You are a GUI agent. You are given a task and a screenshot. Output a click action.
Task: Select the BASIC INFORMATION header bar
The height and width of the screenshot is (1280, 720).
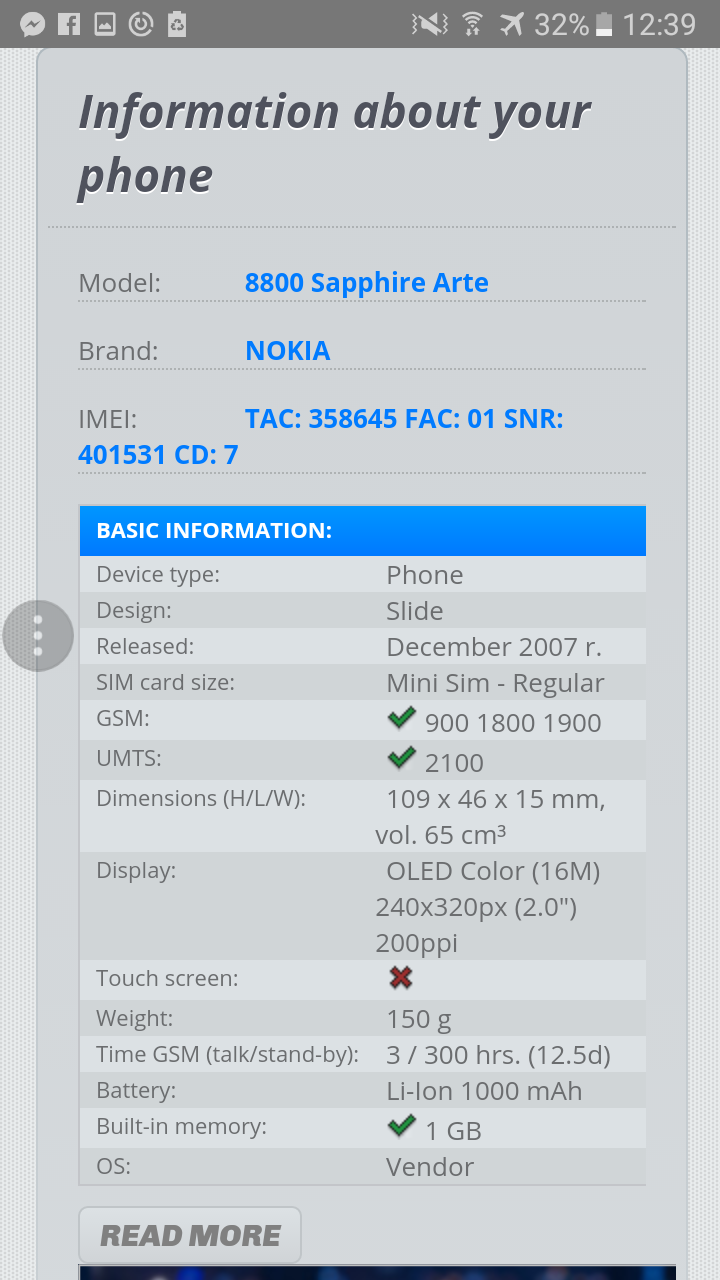click(363, 530)
